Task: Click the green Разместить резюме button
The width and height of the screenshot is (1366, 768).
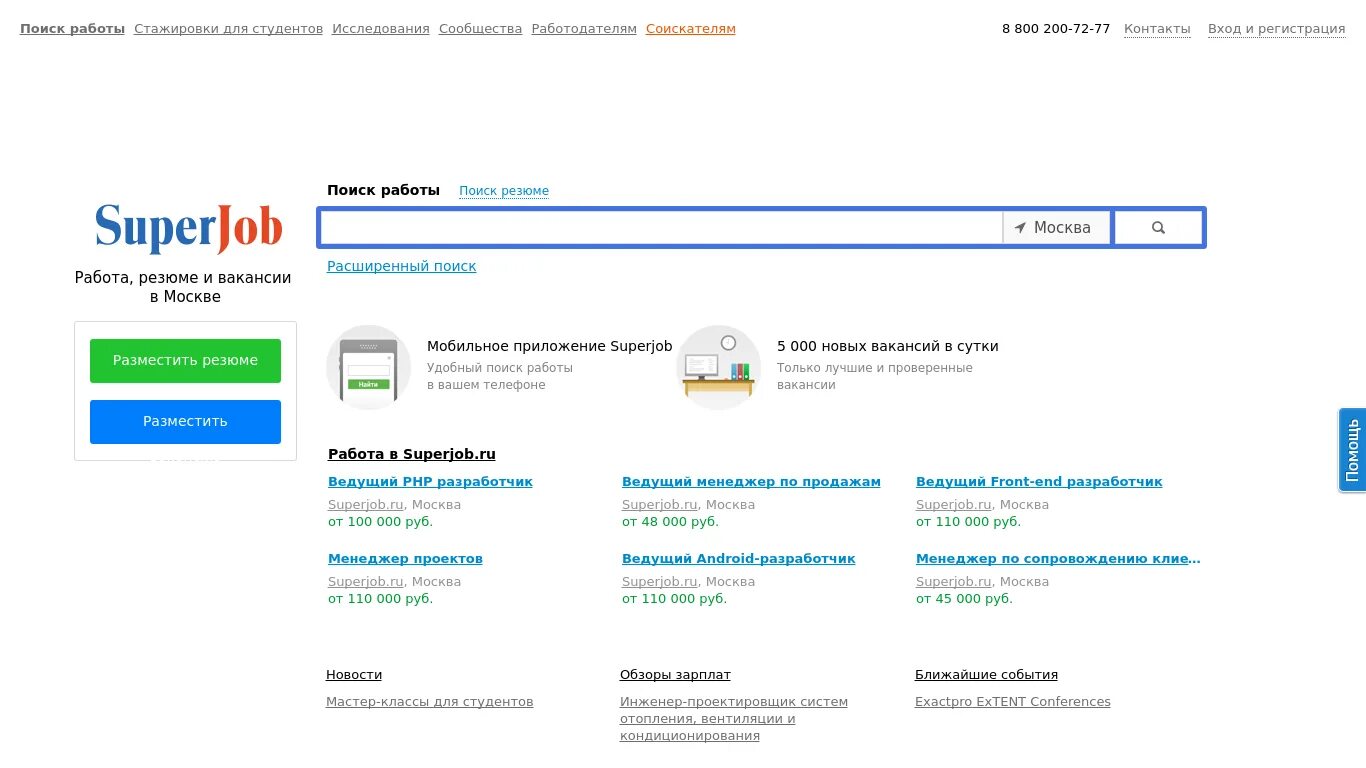Action: 185,361
